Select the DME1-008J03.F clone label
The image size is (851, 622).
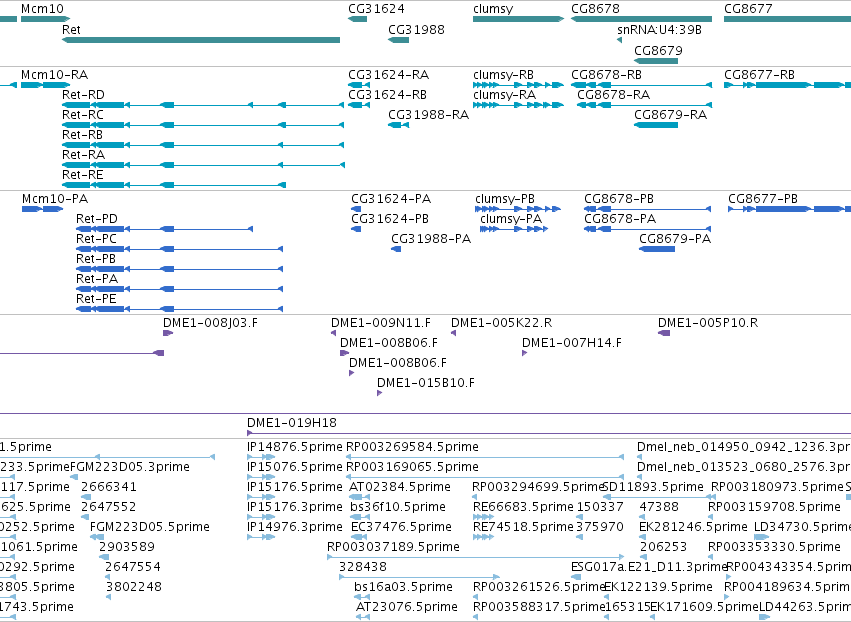pyautogui.click(x=210, y=323)
